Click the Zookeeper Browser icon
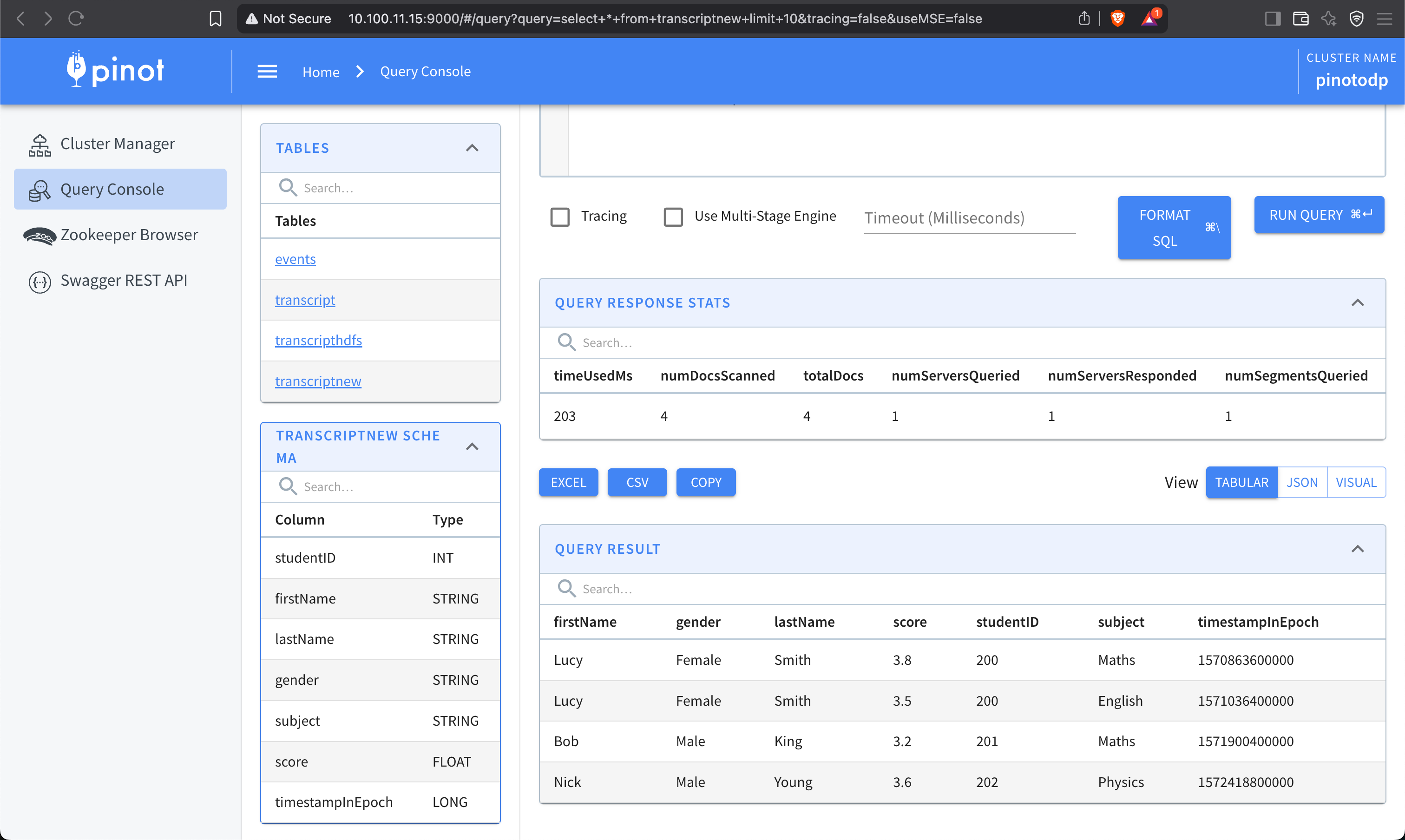 tap(39, 236)
